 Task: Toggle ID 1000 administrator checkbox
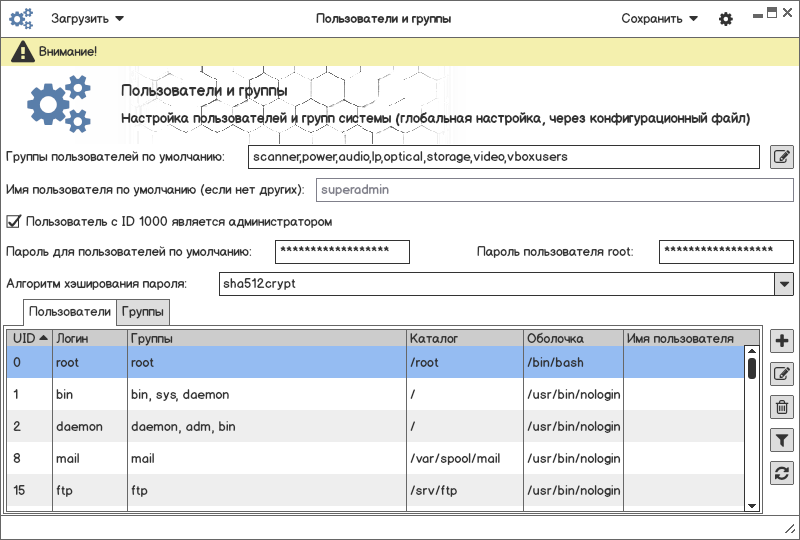coord(14,221)
